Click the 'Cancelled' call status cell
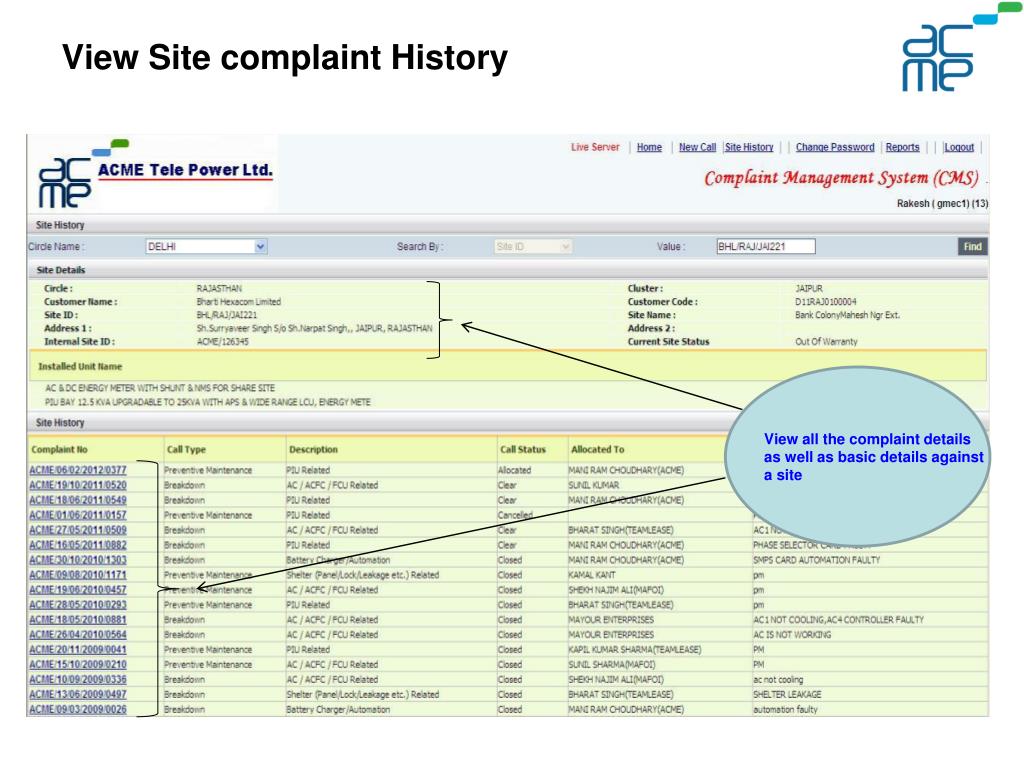This screenshot has height=768, width=1024. [x=515, y=515]
